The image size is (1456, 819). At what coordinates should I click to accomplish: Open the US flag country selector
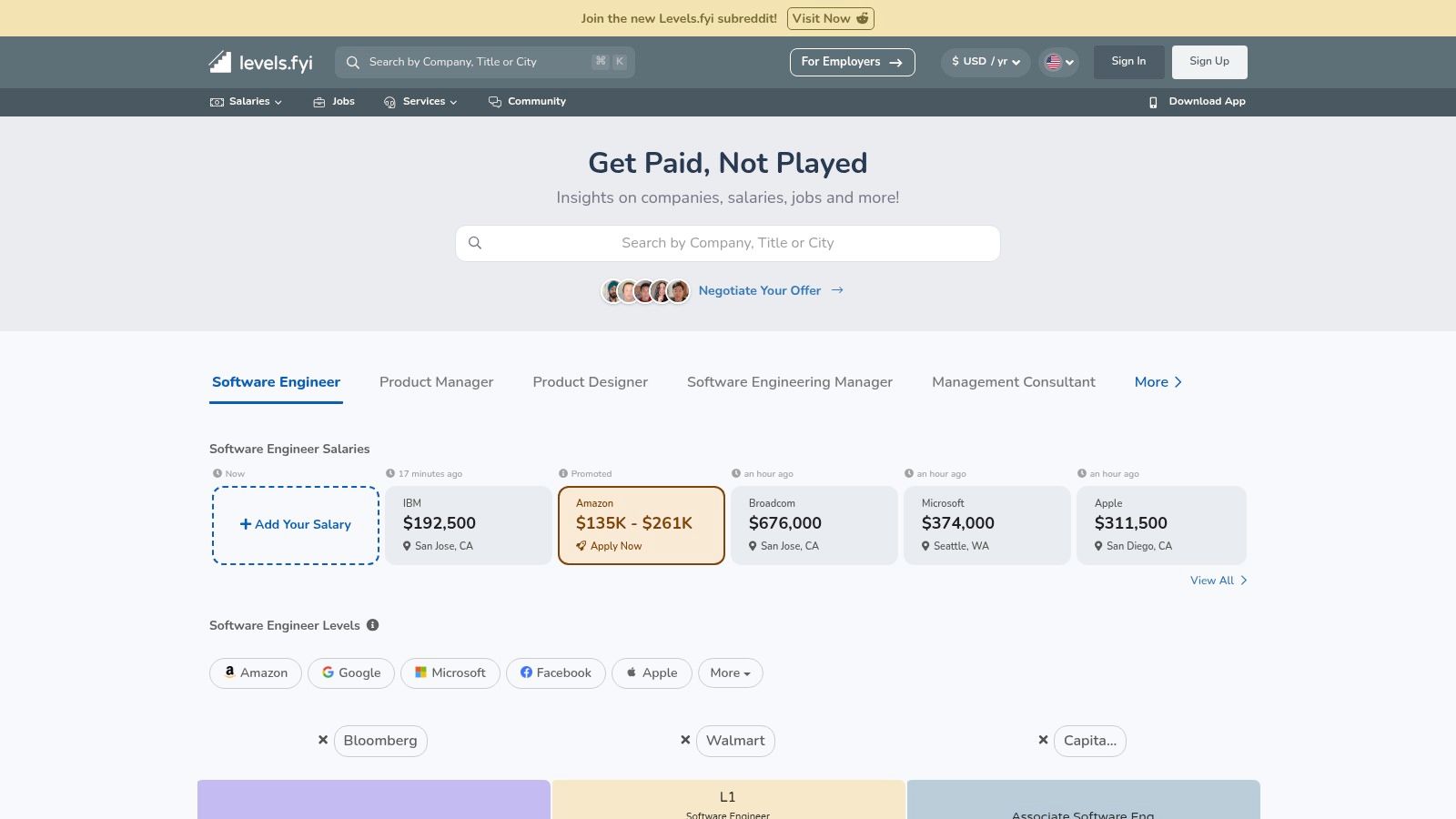point(1058,62)
